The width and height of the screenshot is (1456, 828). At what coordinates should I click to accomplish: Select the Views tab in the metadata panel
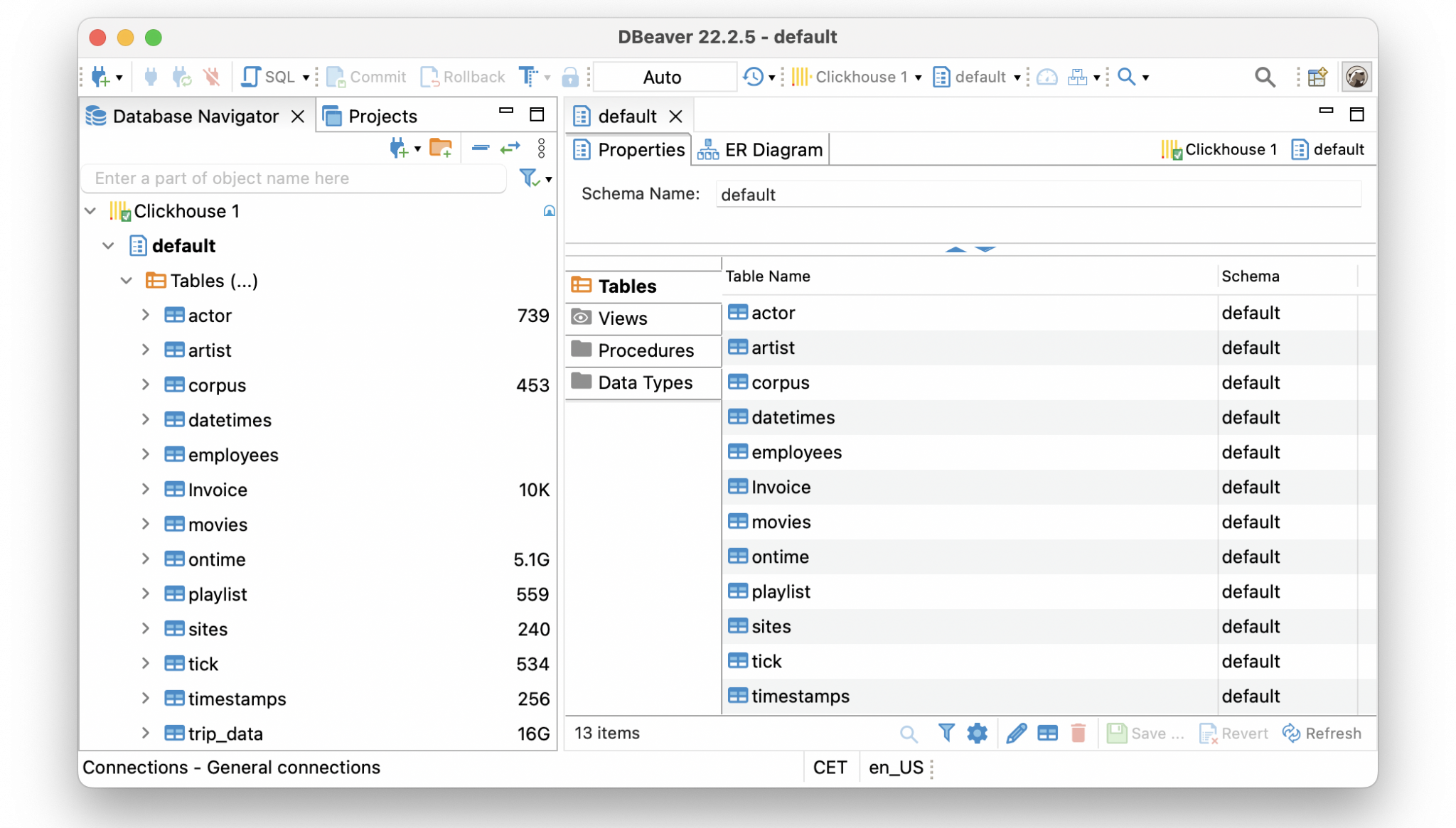pyautogui.click(x=622, y=318)
